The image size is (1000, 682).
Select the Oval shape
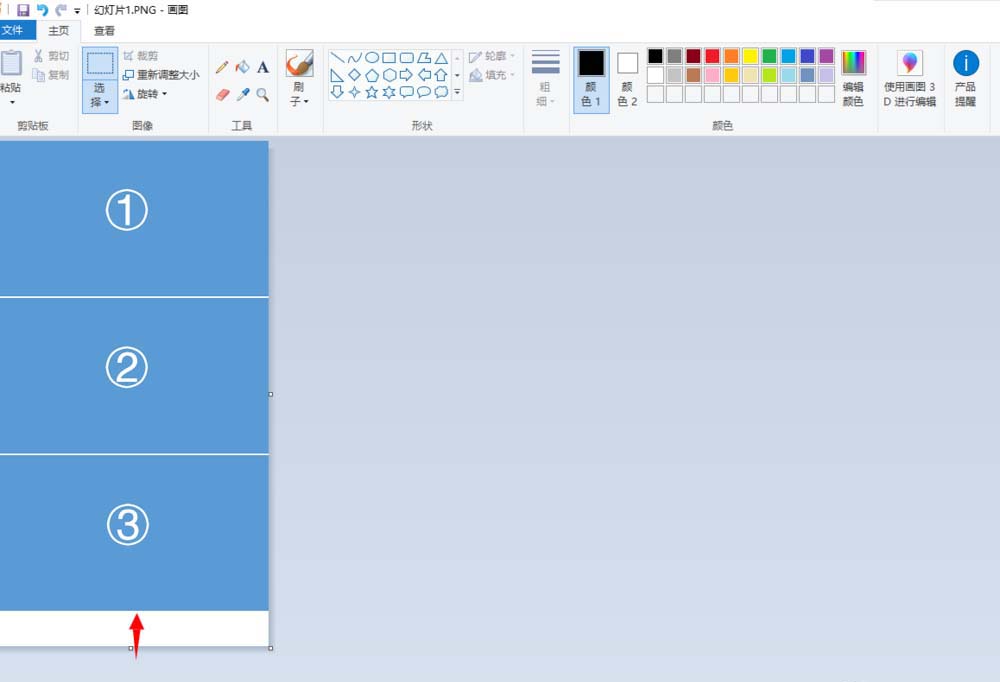pos(372,58)
